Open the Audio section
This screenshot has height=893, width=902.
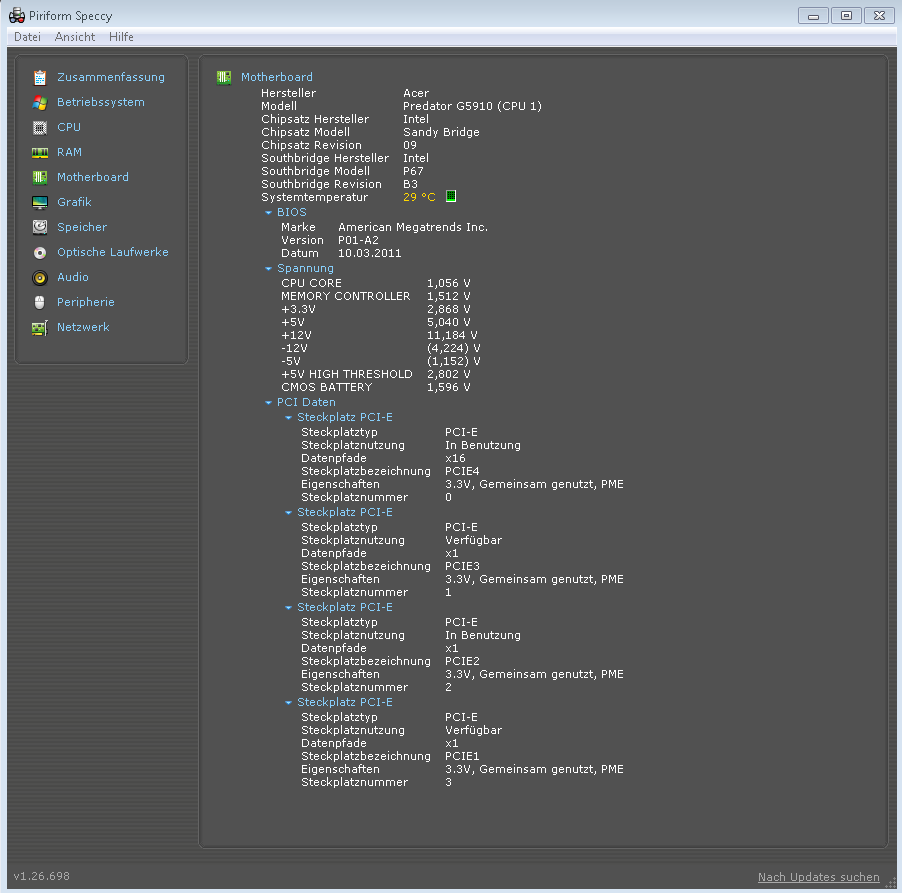pyautogui.click(x=73, y=277)
